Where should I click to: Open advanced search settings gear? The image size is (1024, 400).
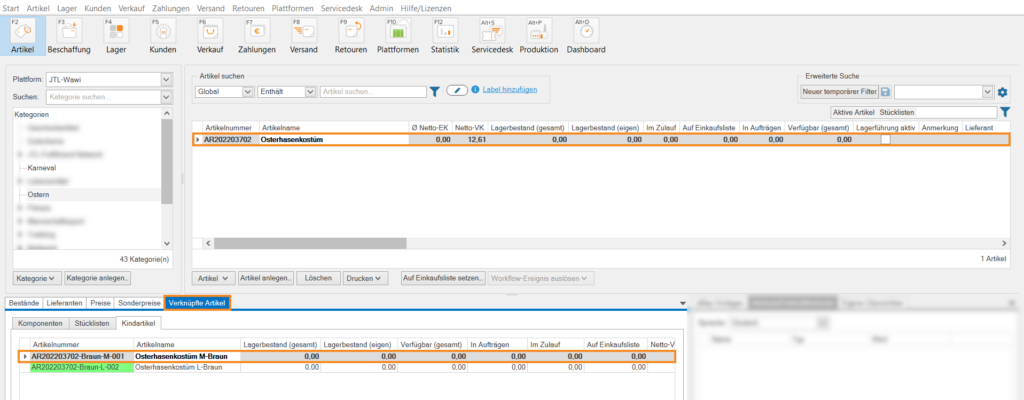[x=1003, y=92]
